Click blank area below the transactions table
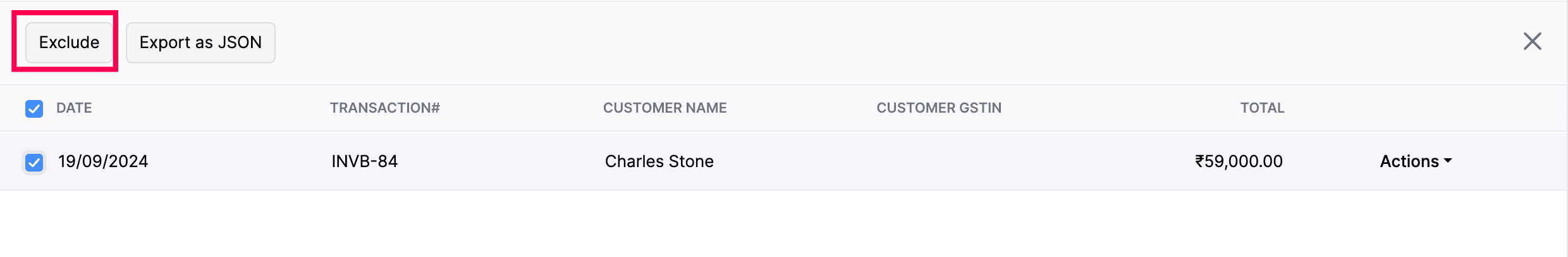 [784, 225]
